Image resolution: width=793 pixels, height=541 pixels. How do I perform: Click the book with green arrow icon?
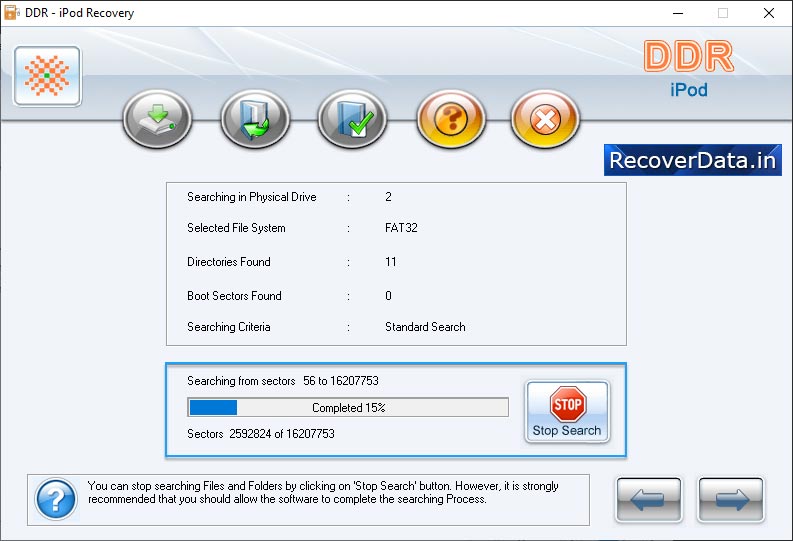255,119
